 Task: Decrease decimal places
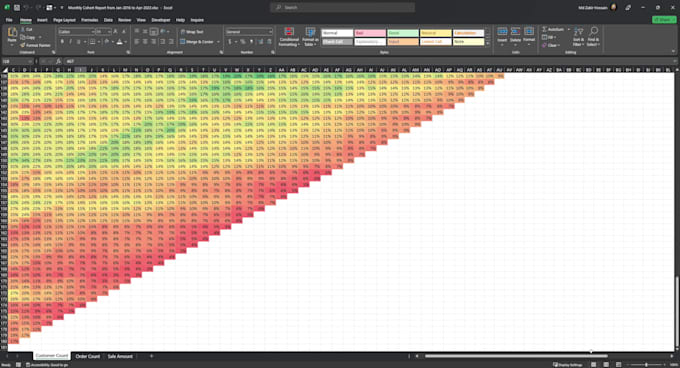269,42
